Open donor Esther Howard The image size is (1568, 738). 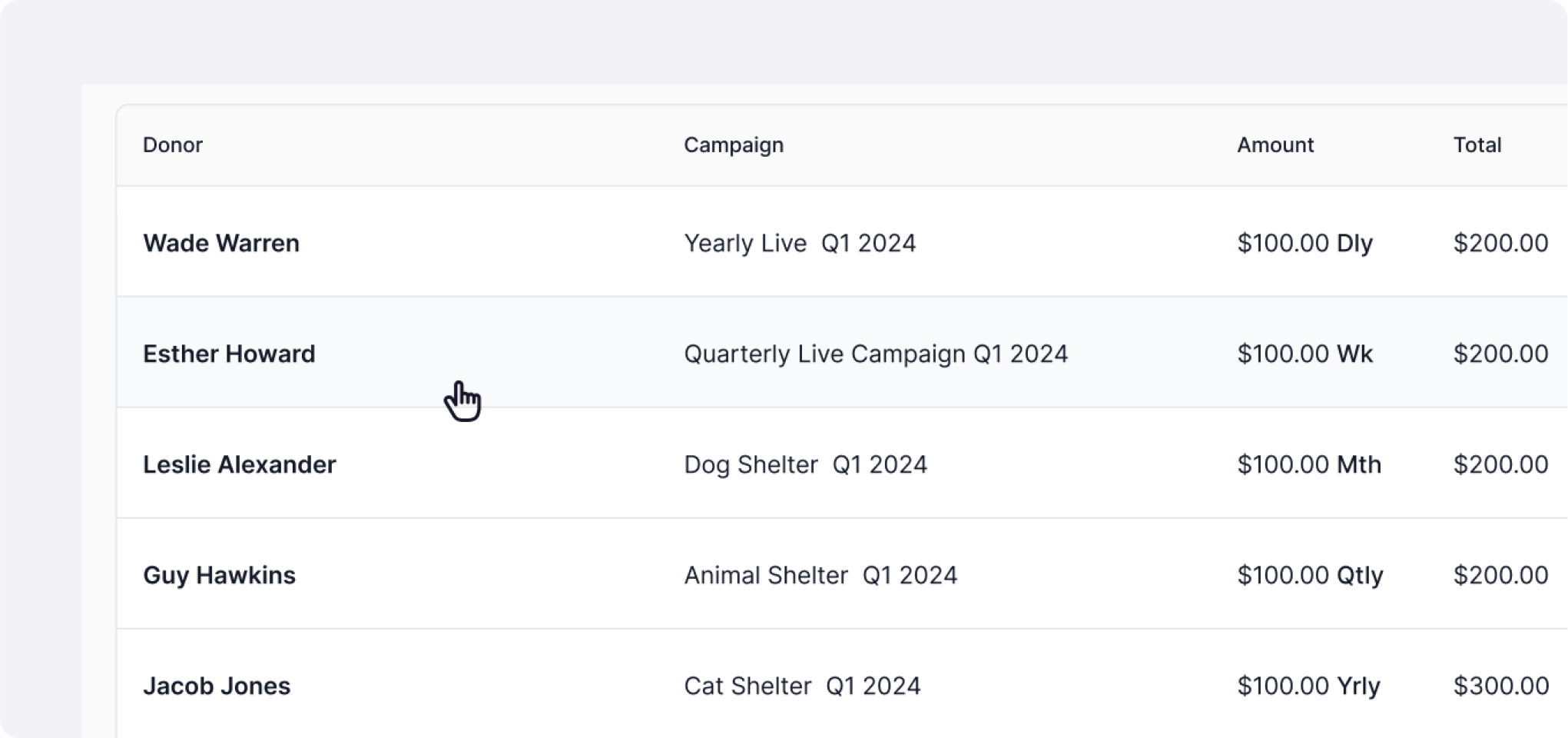[229, 354]
